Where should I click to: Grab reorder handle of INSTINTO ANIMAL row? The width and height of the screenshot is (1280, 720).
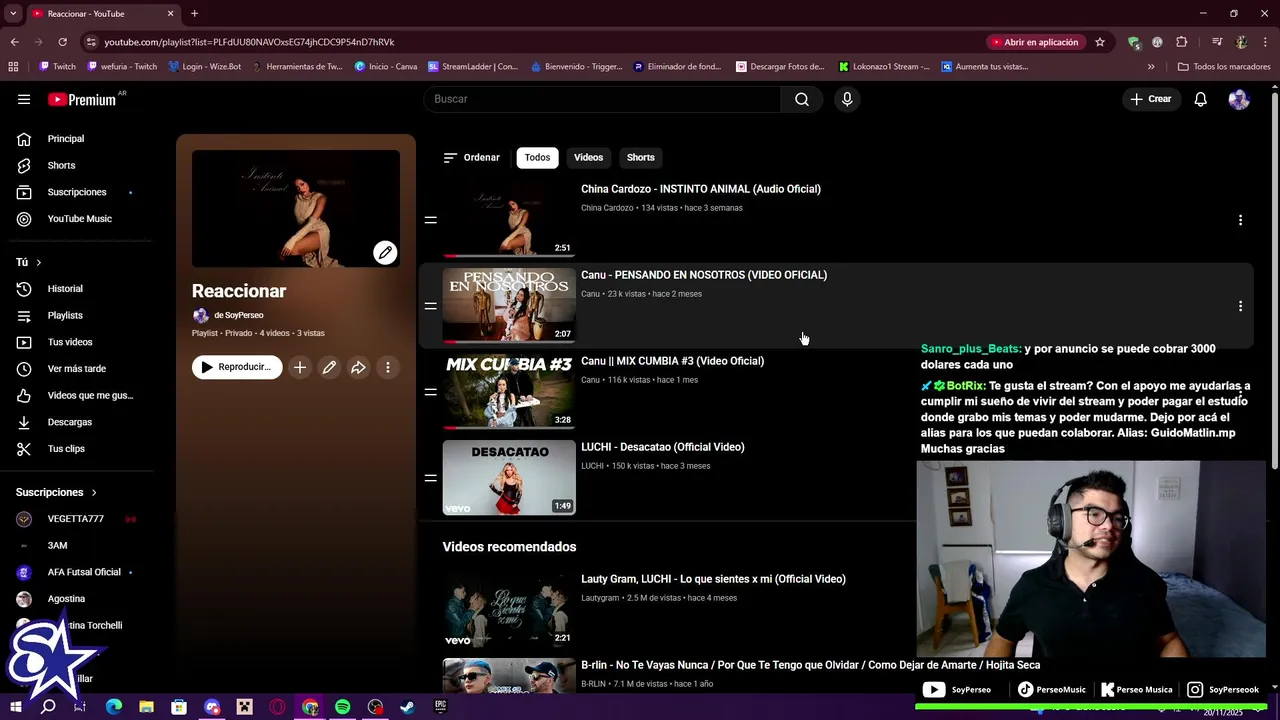(x=431, y=220)
